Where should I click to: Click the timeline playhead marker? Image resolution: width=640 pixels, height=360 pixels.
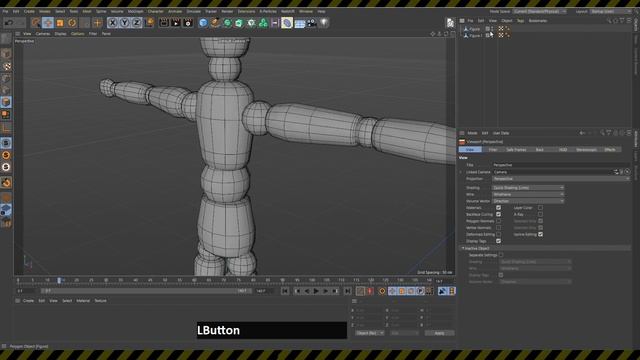tap(59, 280)
